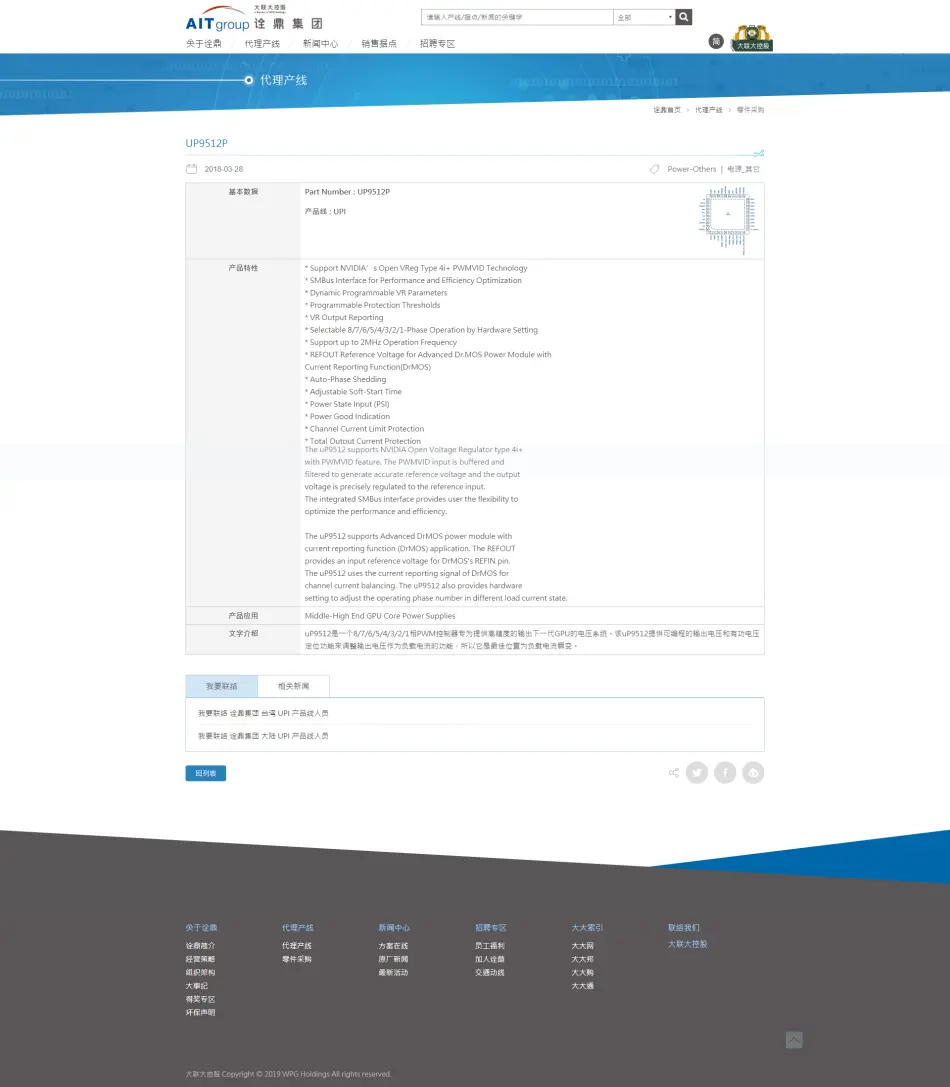Screen dimensions: 950x1087
Task: Open the footer 大事记 link
Action: coord(197,986)
